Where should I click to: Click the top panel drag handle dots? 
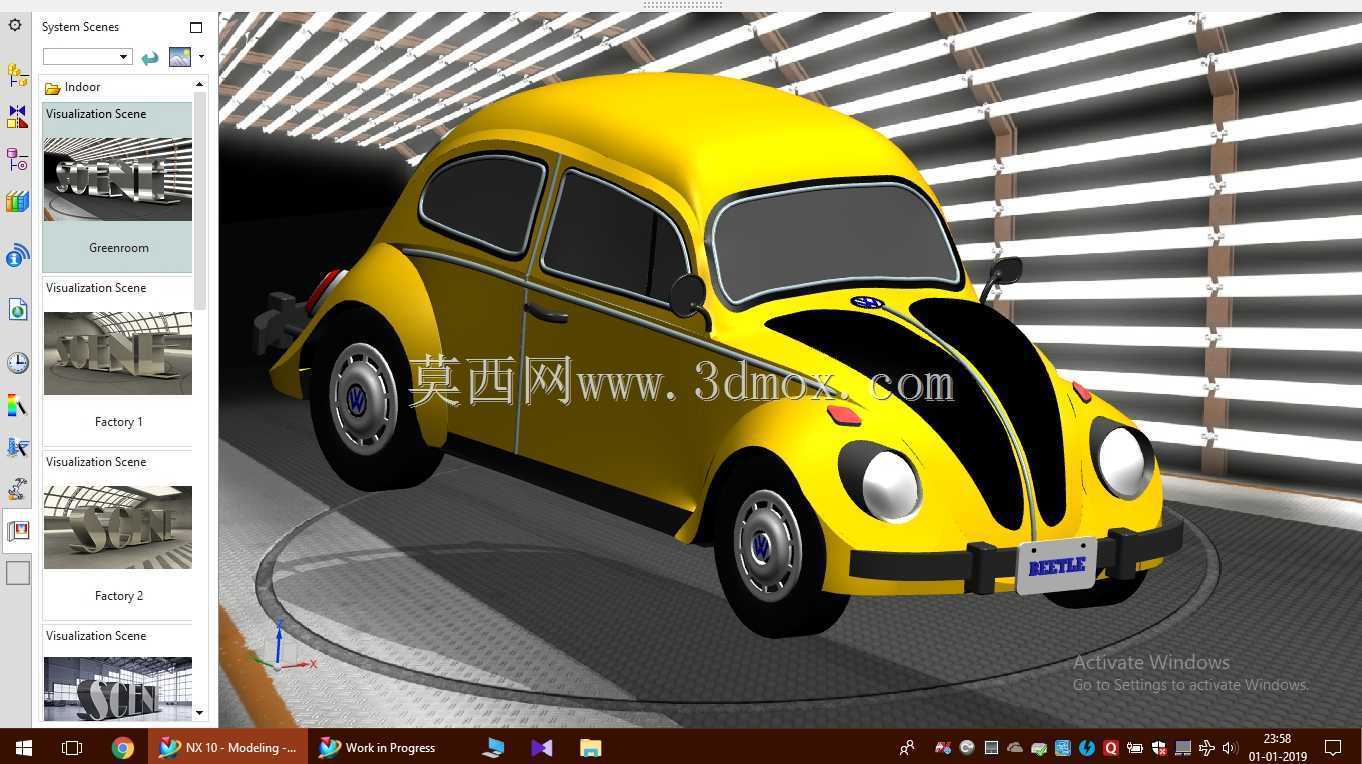pyautogui.click(x=681, y=5)
